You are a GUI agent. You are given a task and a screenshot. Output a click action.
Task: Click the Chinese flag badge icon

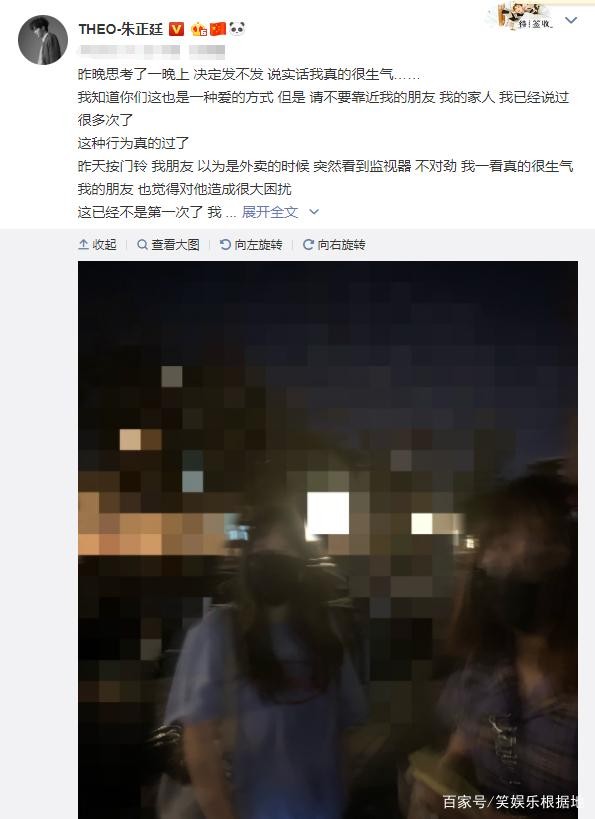click(218, 29)
